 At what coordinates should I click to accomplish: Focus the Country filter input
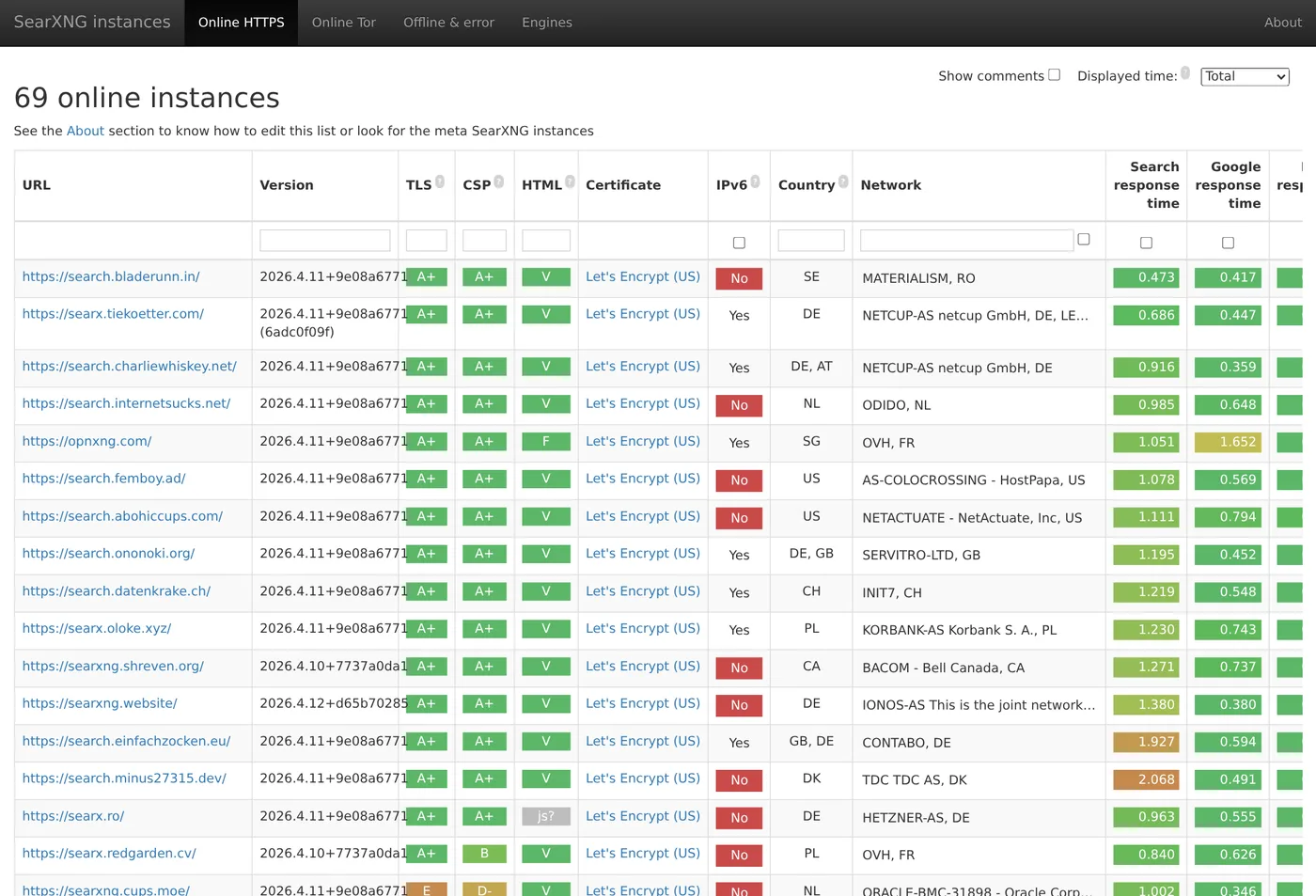pos(811,241)
